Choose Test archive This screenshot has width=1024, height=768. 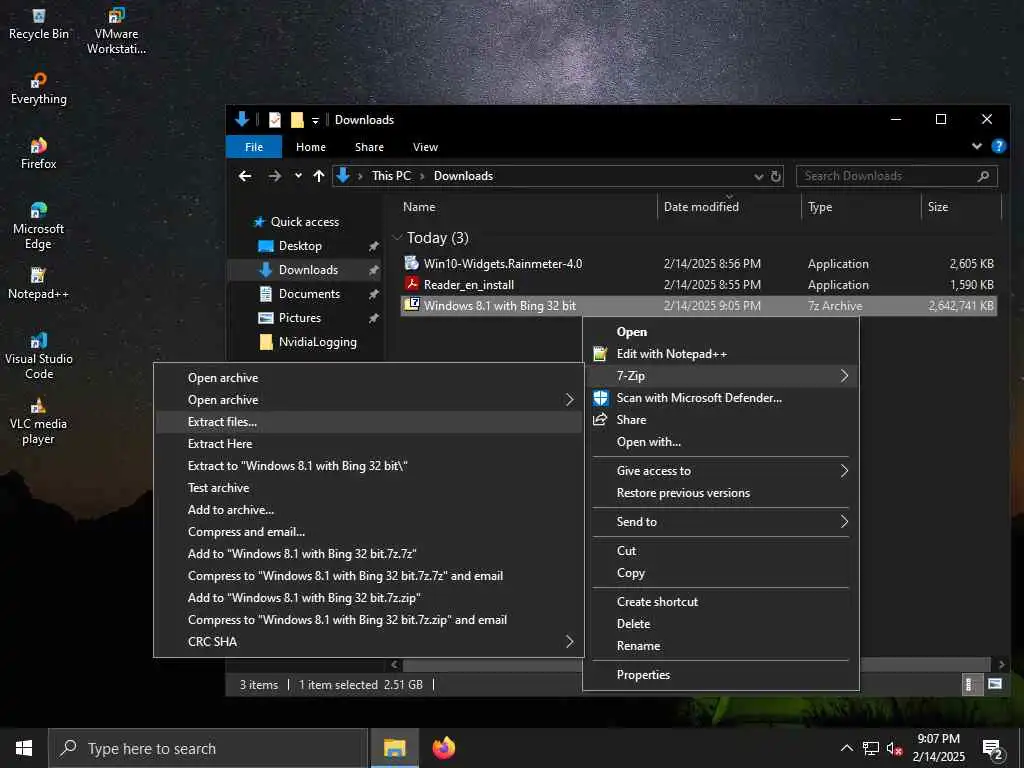tap(369, 488)
